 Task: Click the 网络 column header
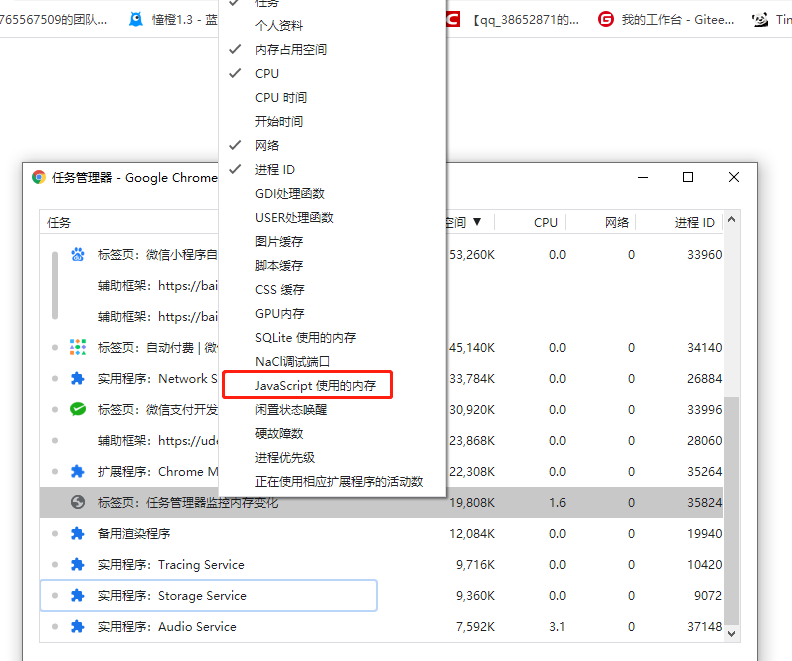617,223
